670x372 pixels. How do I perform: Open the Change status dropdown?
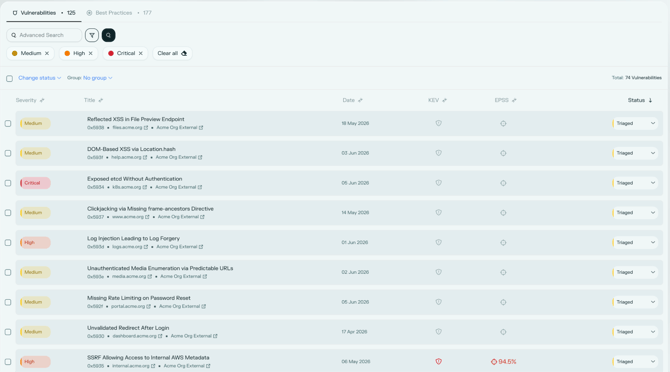(40, 78)
